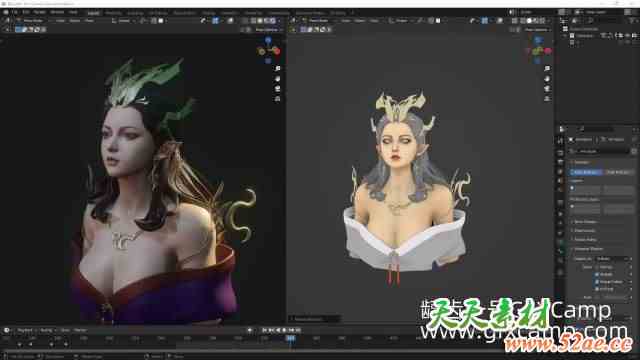This screenshot has height=360, width=640.
Task: Open Pose Options dropdown in left viewport
Action: (x=268, y=29)
